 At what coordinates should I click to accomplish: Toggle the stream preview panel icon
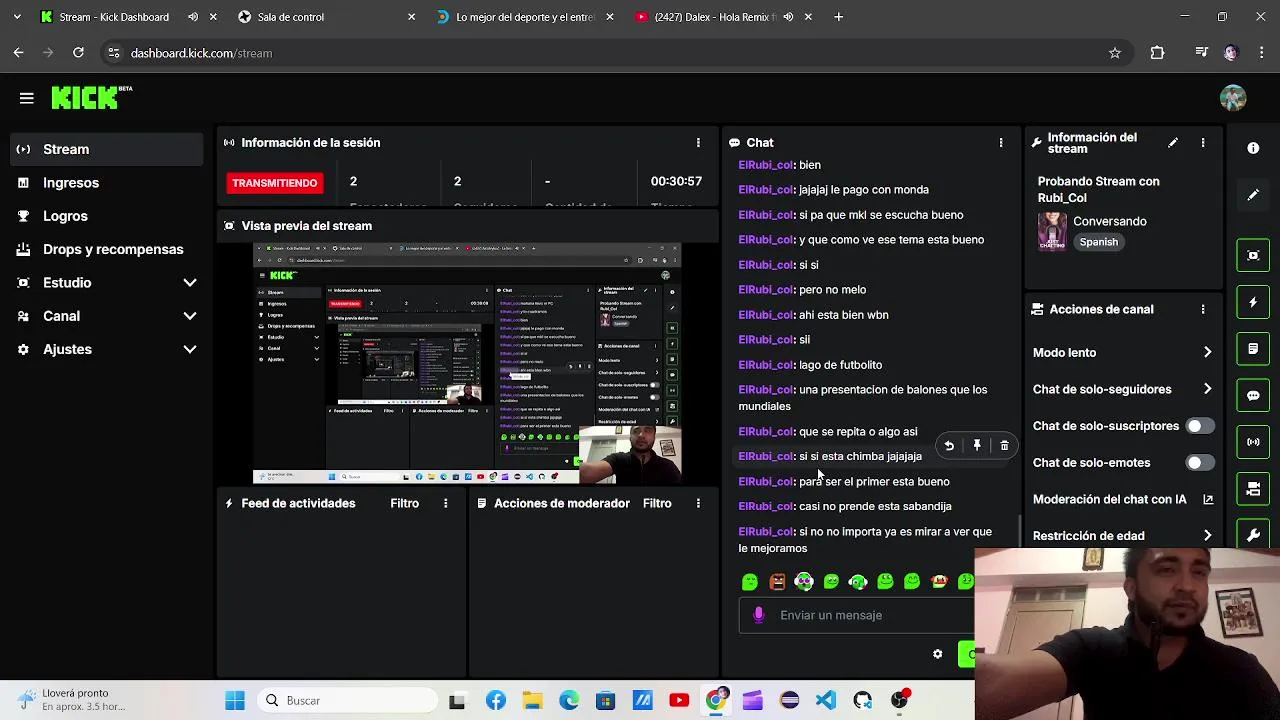coord(1253,255)
